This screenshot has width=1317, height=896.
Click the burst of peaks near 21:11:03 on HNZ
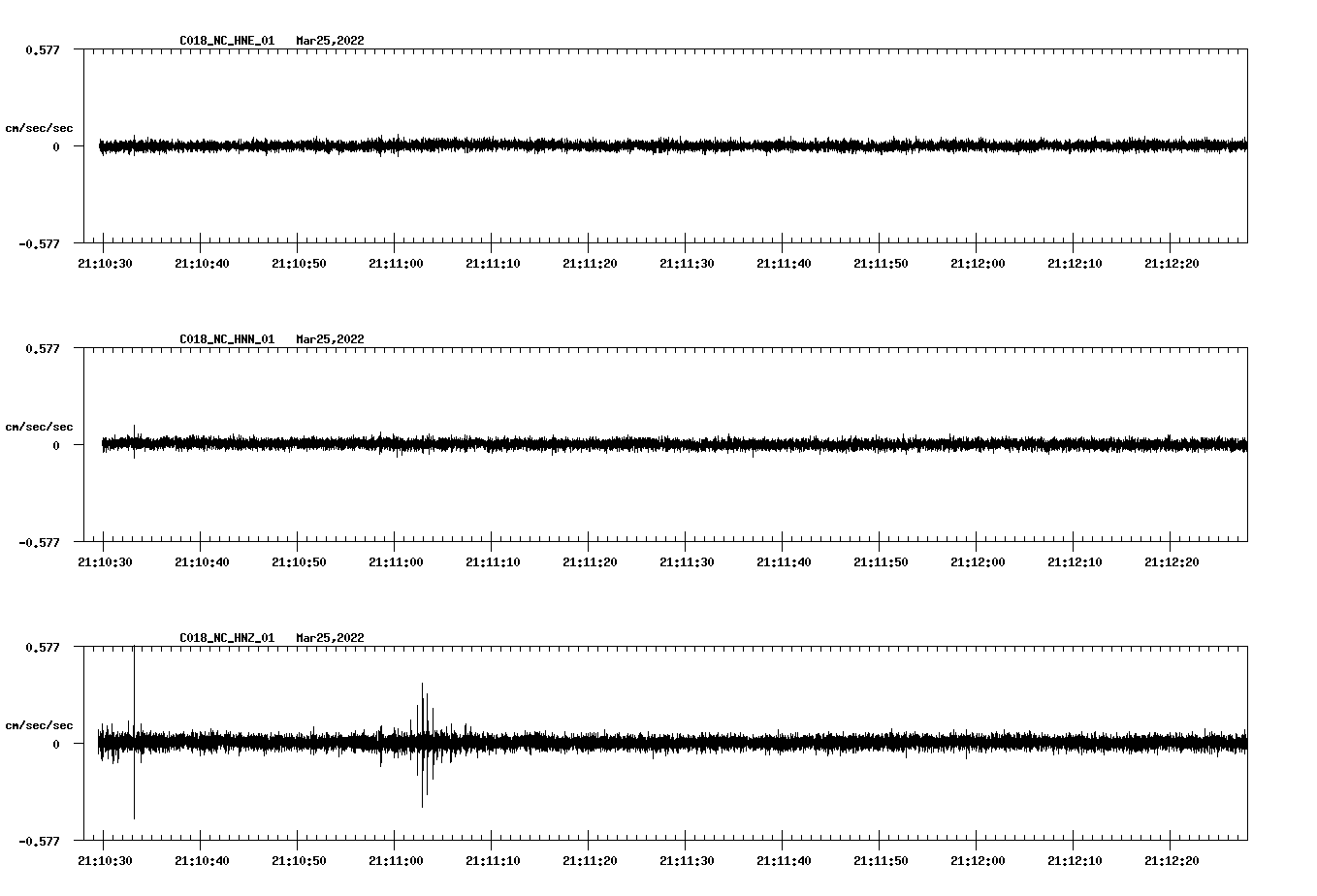tap(424, 744)
